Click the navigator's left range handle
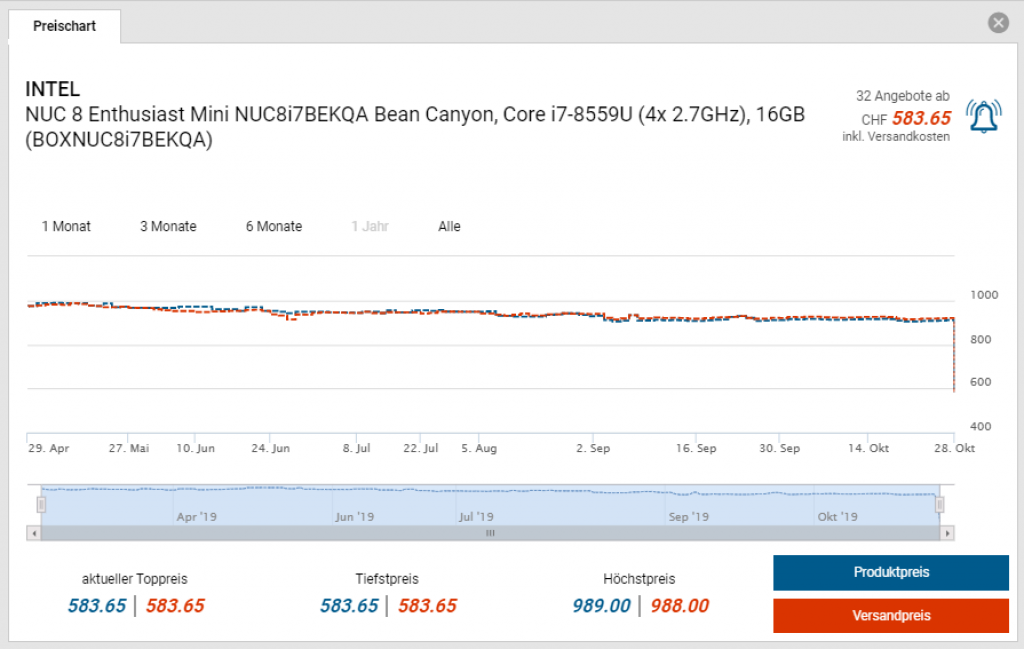The image size is (1024, 649). pos(42,505)
